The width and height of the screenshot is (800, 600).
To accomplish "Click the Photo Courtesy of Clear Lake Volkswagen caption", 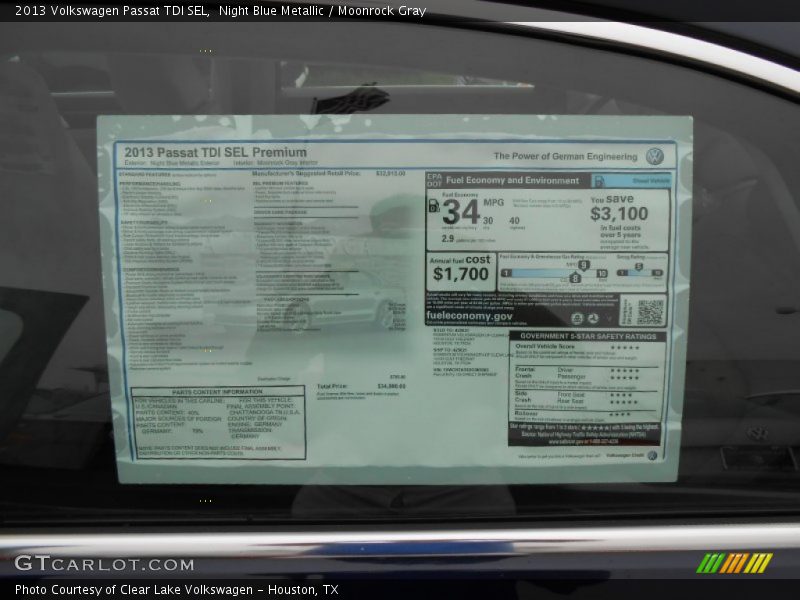I will (x=177, y=590).
